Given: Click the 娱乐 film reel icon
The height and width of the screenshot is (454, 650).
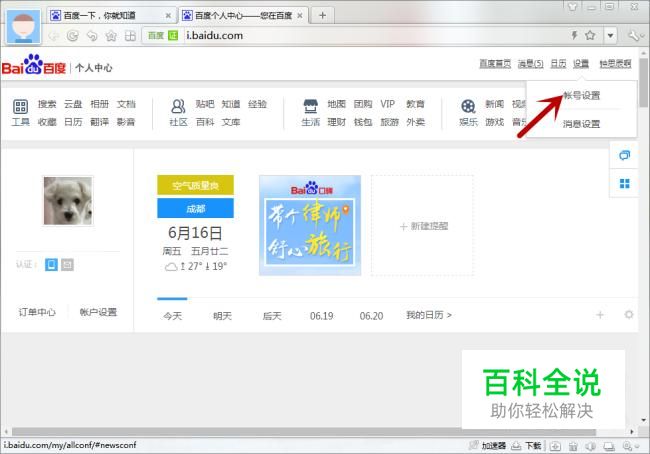Looking at the screenshot, I should [468, 107].
